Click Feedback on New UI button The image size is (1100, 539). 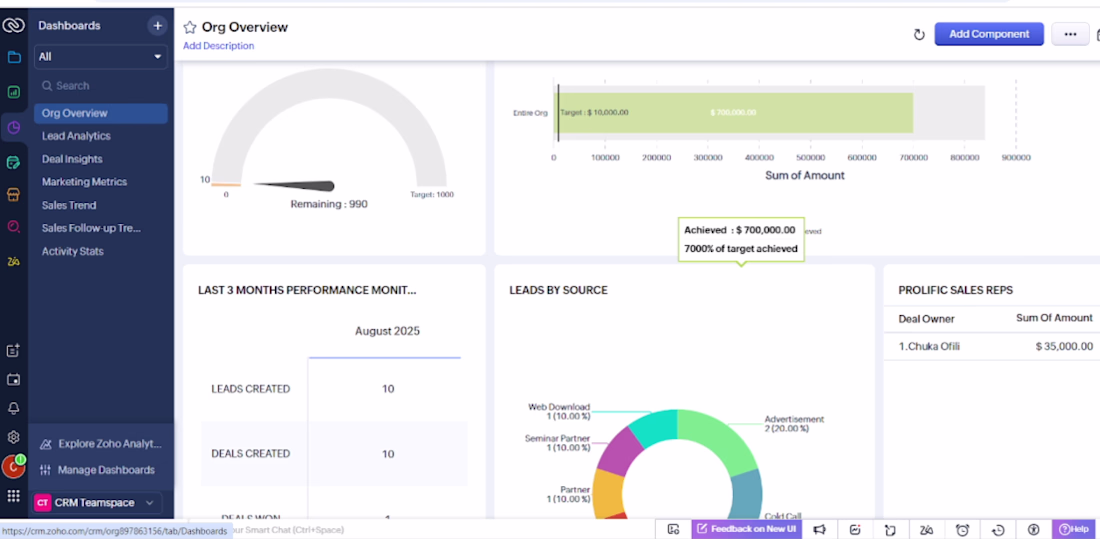pos(747,529)
